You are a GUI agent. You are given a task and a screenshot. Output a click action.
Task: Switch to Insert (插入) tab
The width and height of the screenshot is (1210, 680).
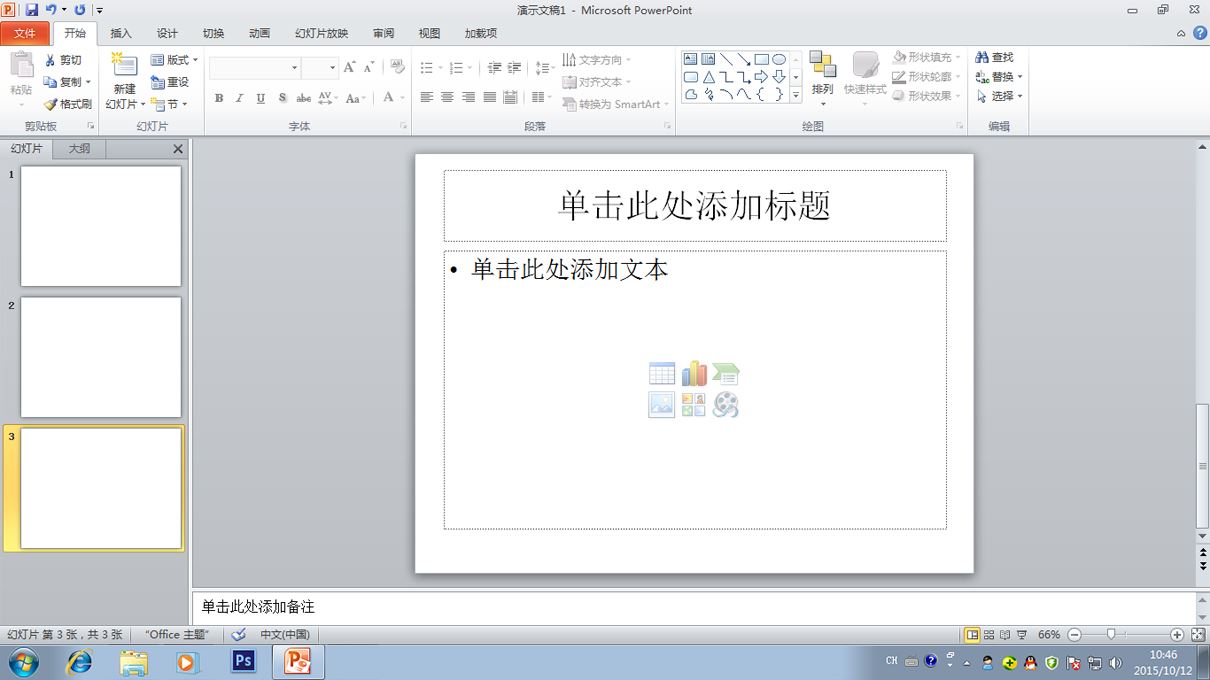coord(121,33)
